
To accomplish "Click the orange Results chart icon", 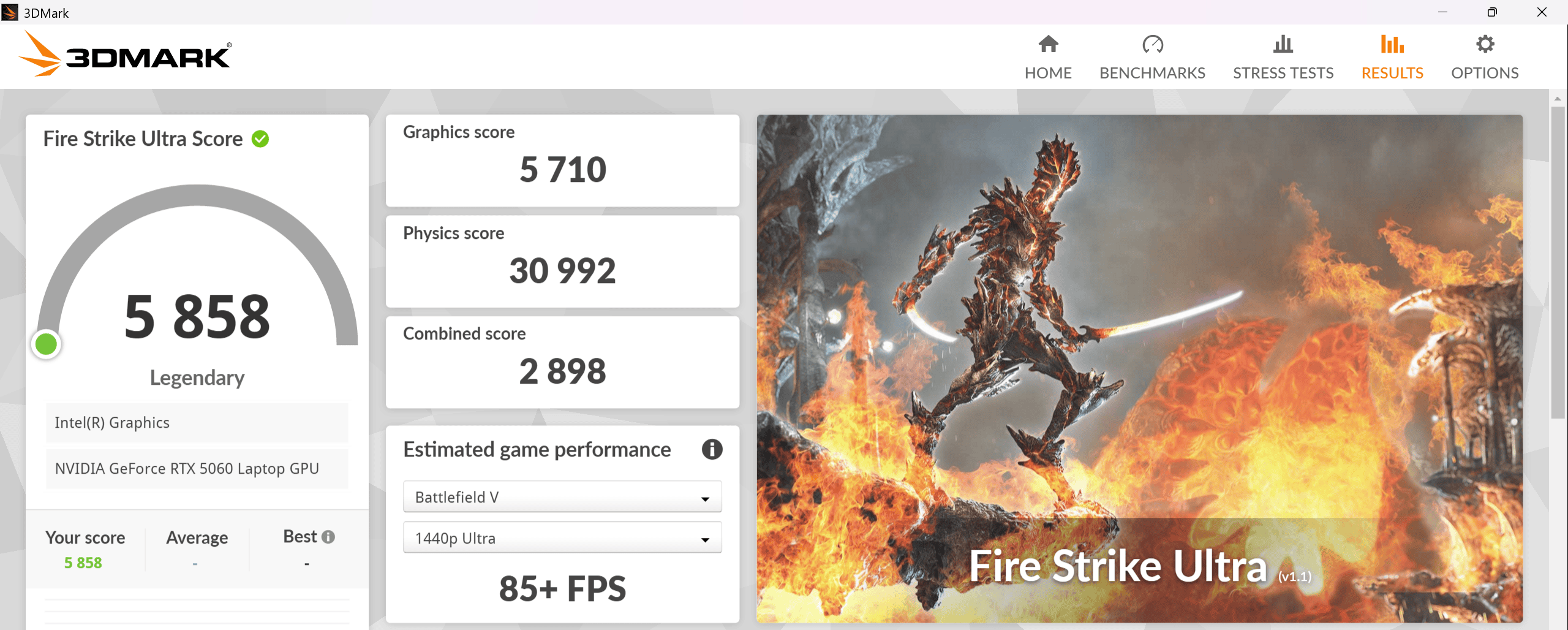I will pyautogui.click(x=1392, y=44).
